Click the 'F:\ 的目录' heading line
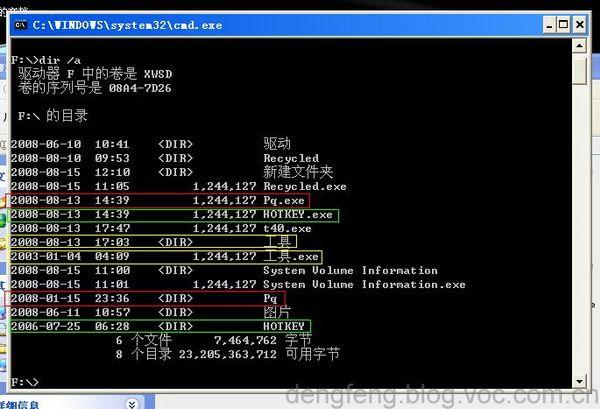Screen dimensions: 600x409 point(53,116)
